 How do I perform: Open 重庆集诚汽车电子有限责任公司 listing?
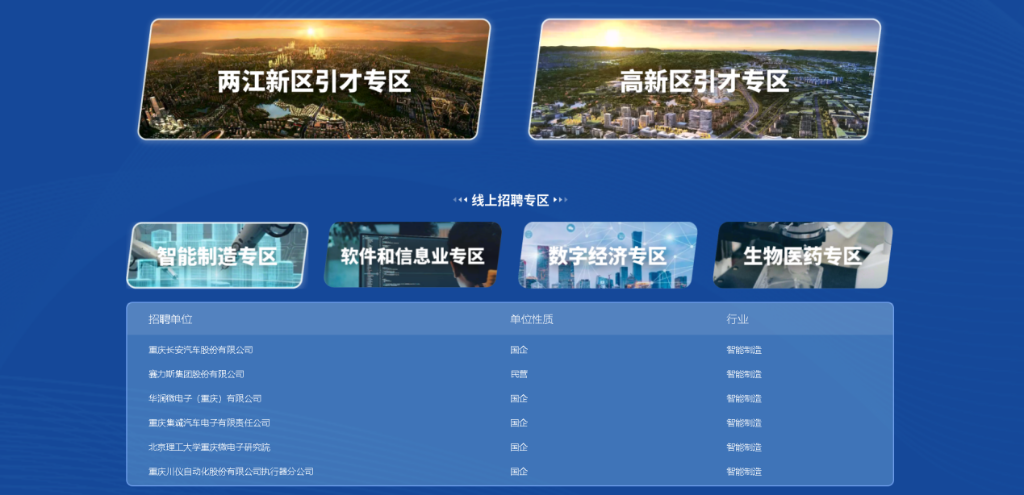tap(209, 423)
